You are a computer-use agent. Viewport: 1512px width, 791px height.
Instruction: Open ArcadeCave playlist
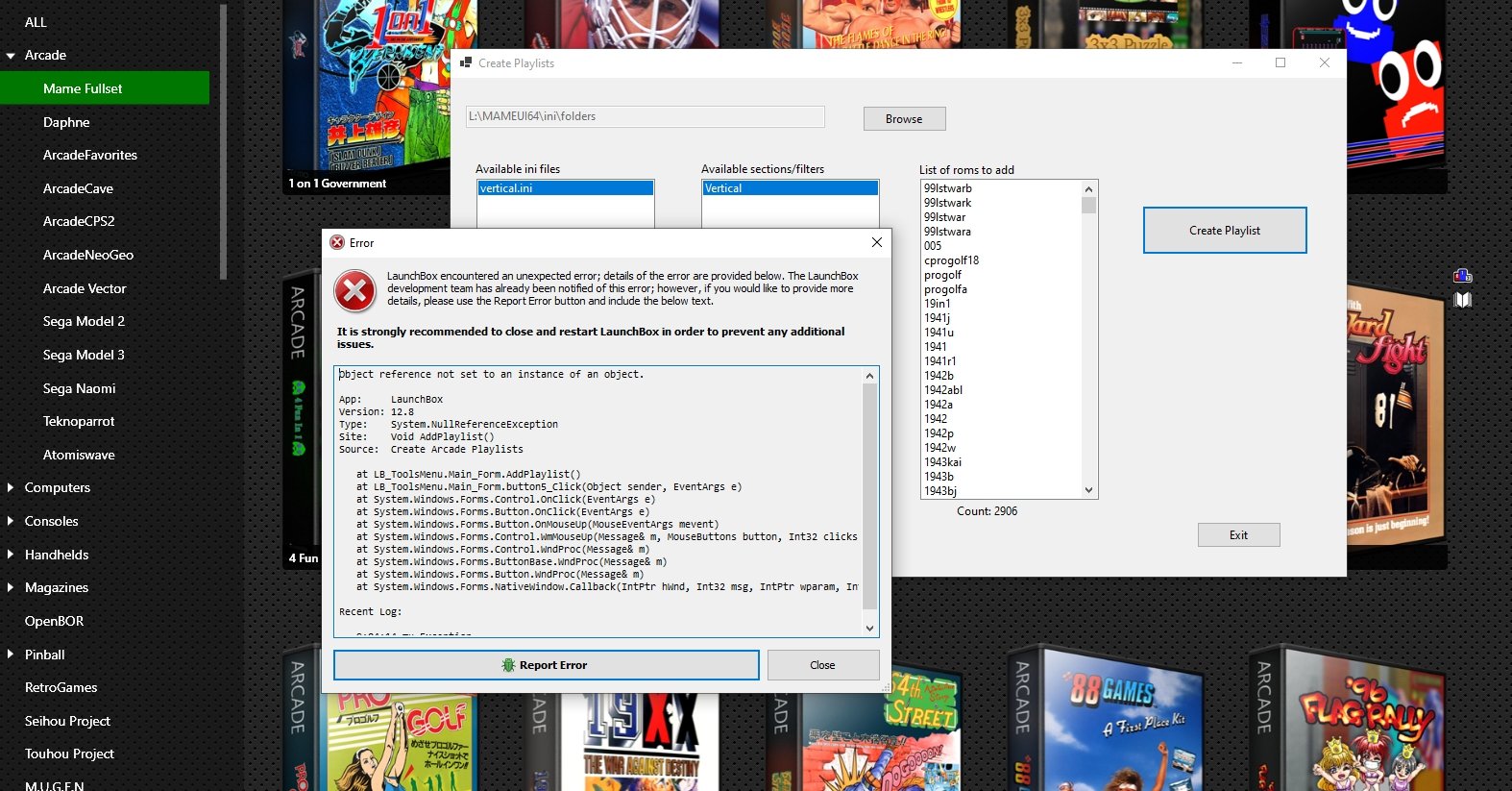78,188
